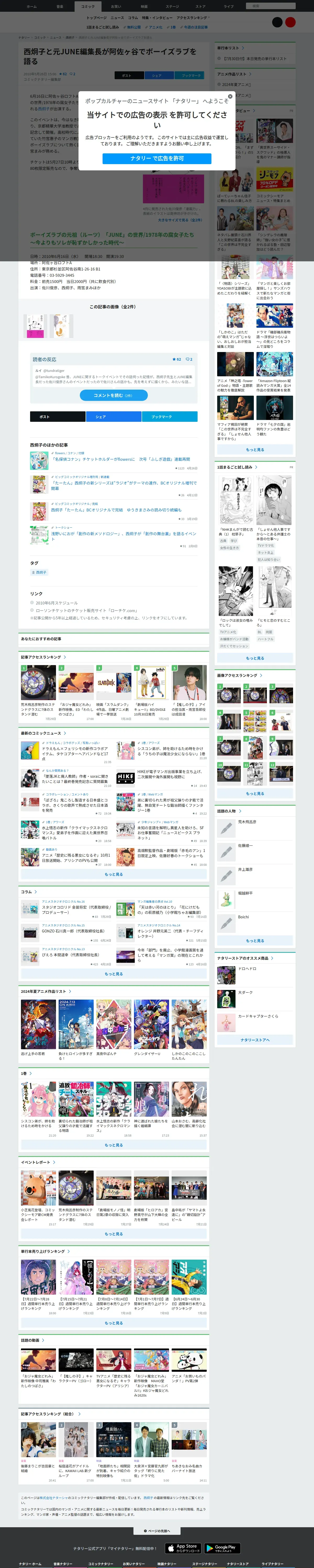Click the search field in the header
Screen dimensions: 314x1568
pyautogui.click(x=271, y=6)
